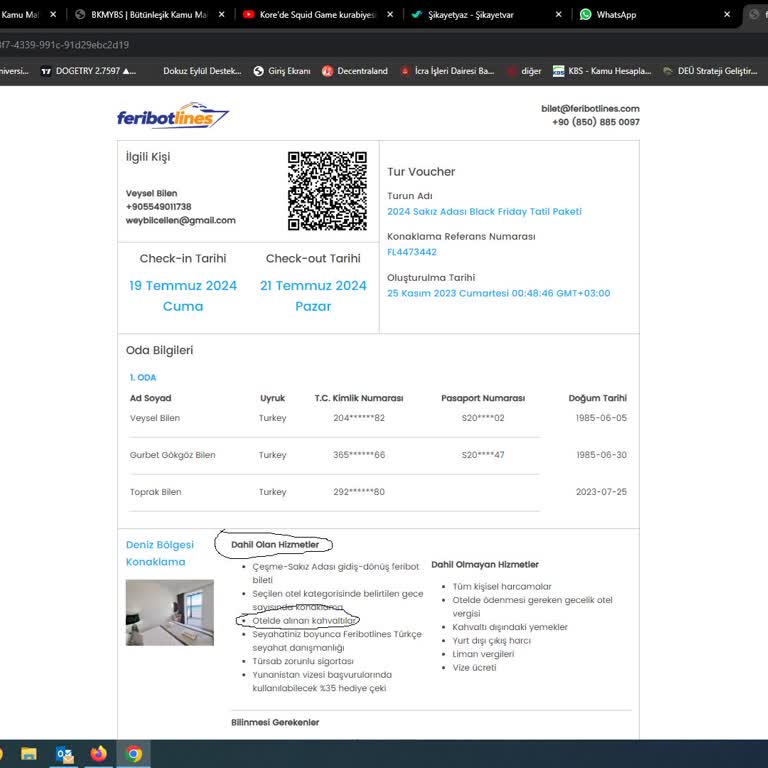Switch to BKMYBS Bütünleşik Kamu Mal tab

pyautogui.click(x=151, y=15)
